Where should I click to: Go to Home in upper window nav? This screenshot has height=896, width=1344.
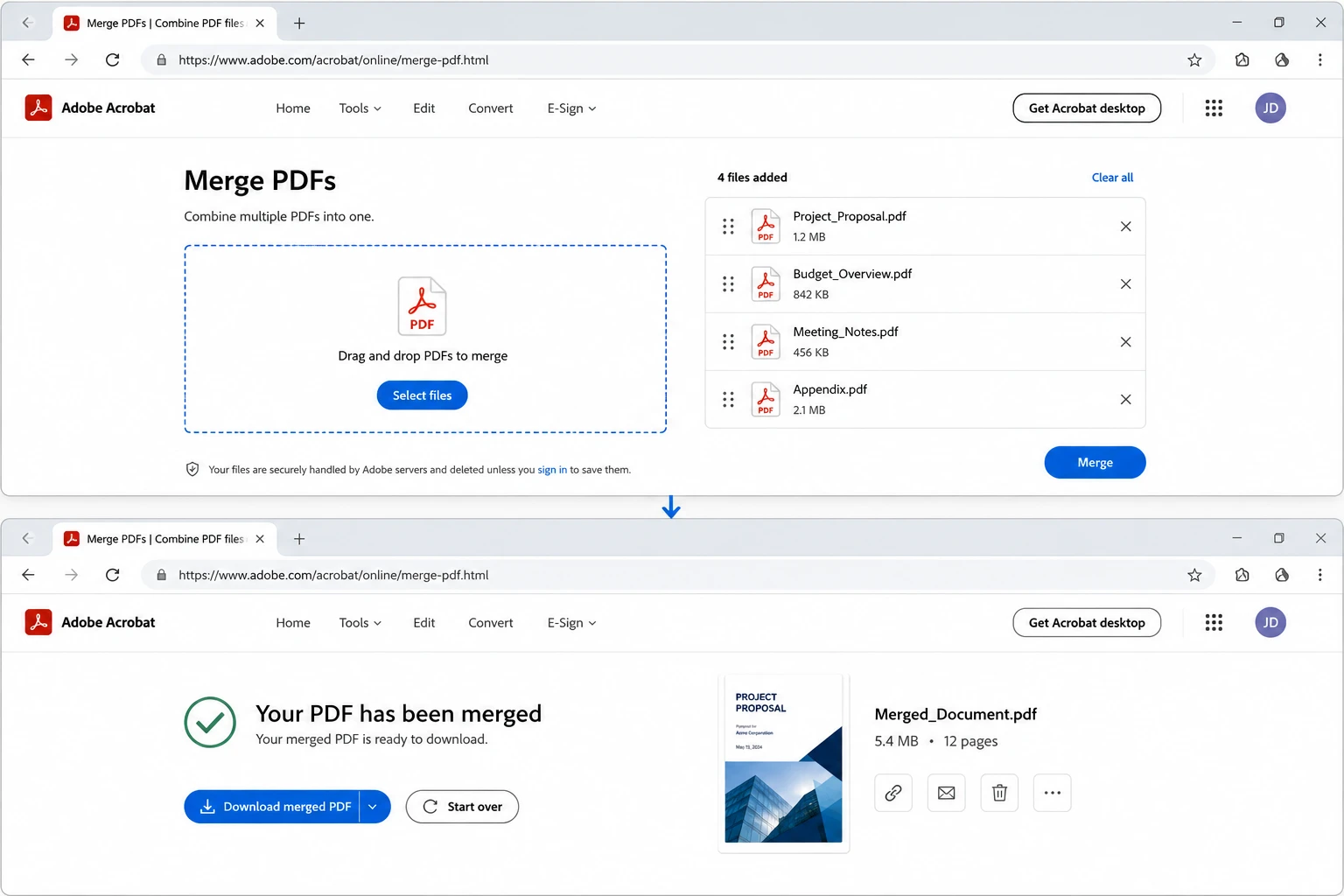(x=293, y=108)
